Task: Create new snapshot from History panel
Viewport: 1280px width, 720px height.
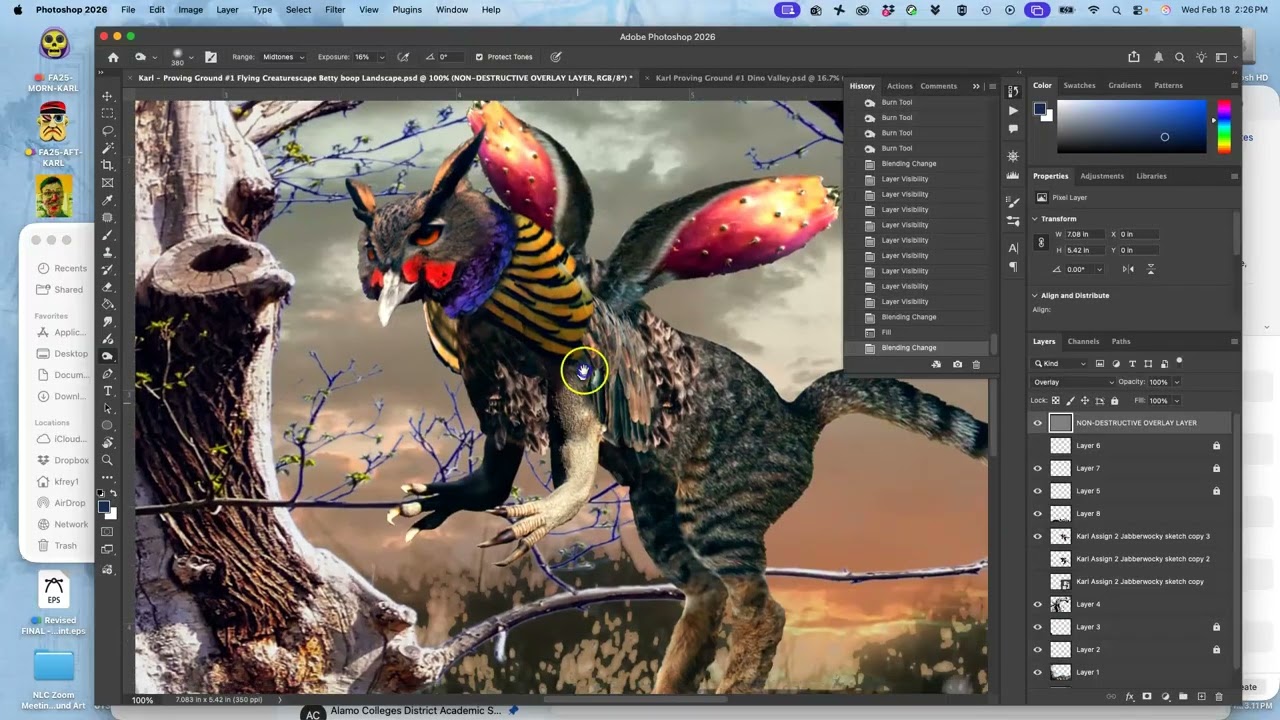Action: pos(957,364)
